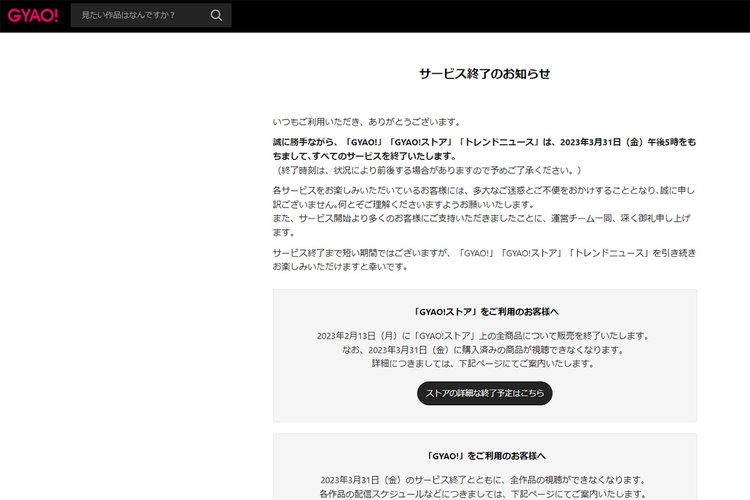Click the 訳ございません。何とぞご理解 line
The width and height of the screenshot is (750, 500).
404,205
